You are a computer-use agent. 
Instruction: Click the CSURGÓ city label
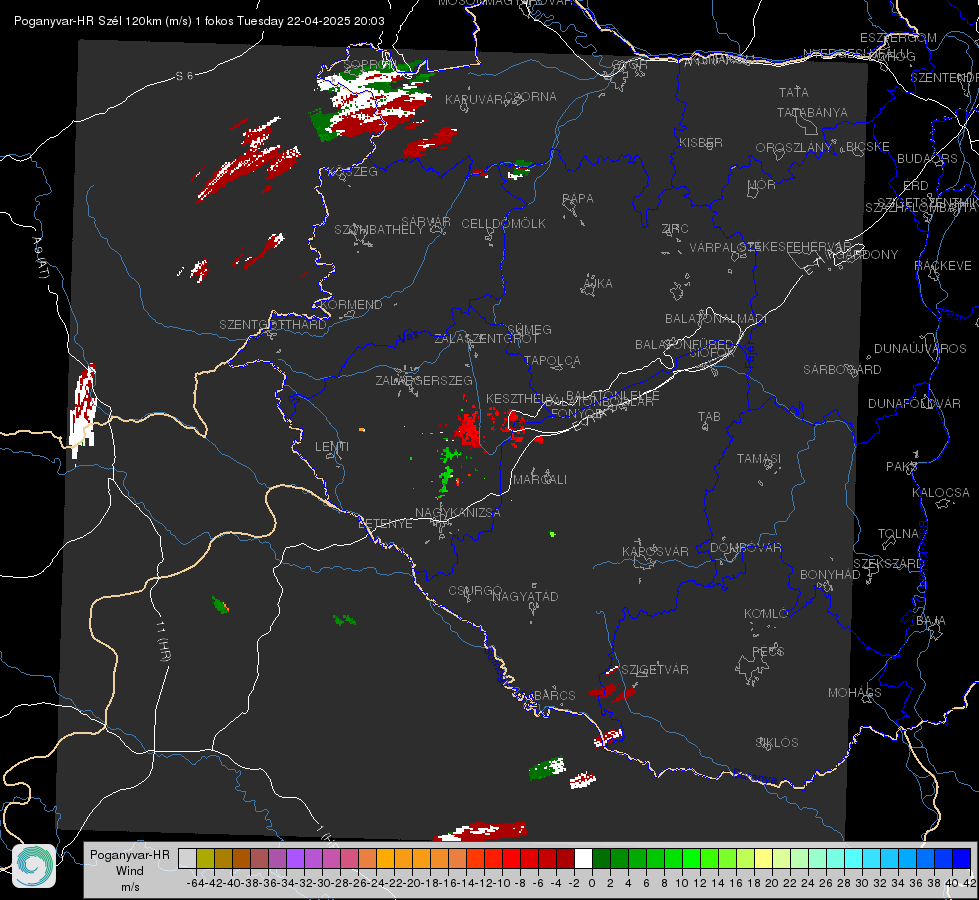[x=475, y=591]
